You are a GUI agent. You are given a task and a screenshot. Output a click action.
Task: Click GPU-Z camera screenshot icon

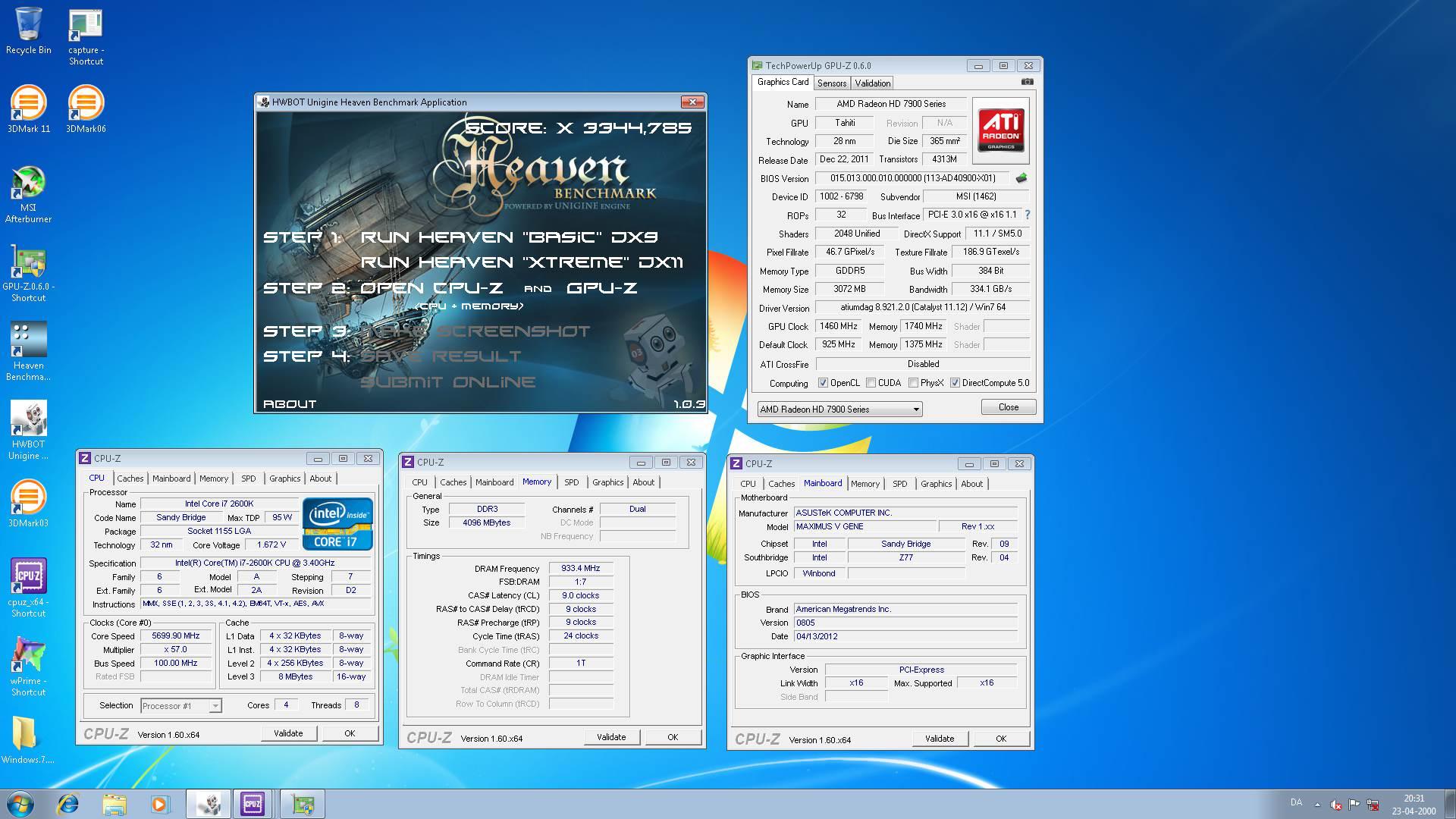click(1027, 82)
